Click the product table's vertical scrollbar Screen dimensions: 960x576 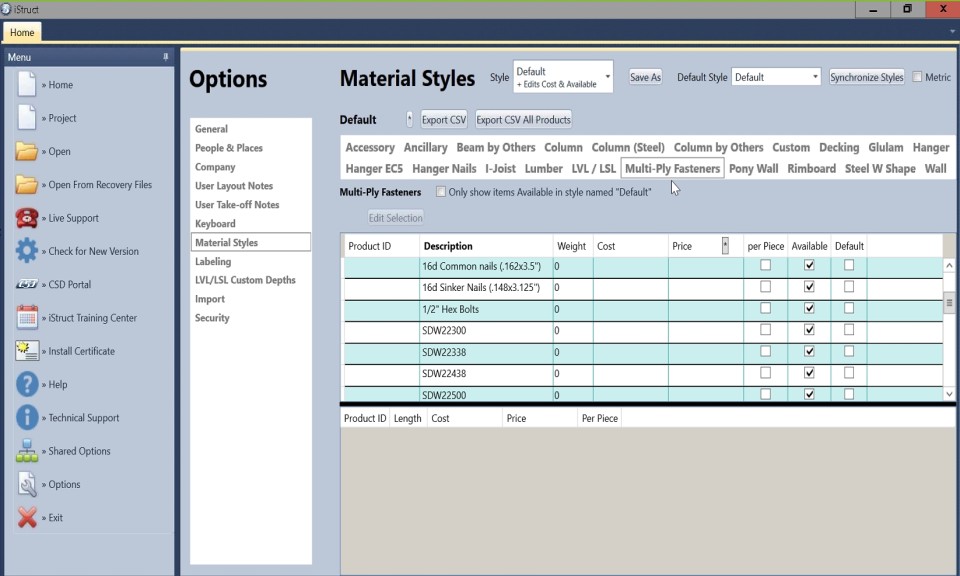point(949,304)
